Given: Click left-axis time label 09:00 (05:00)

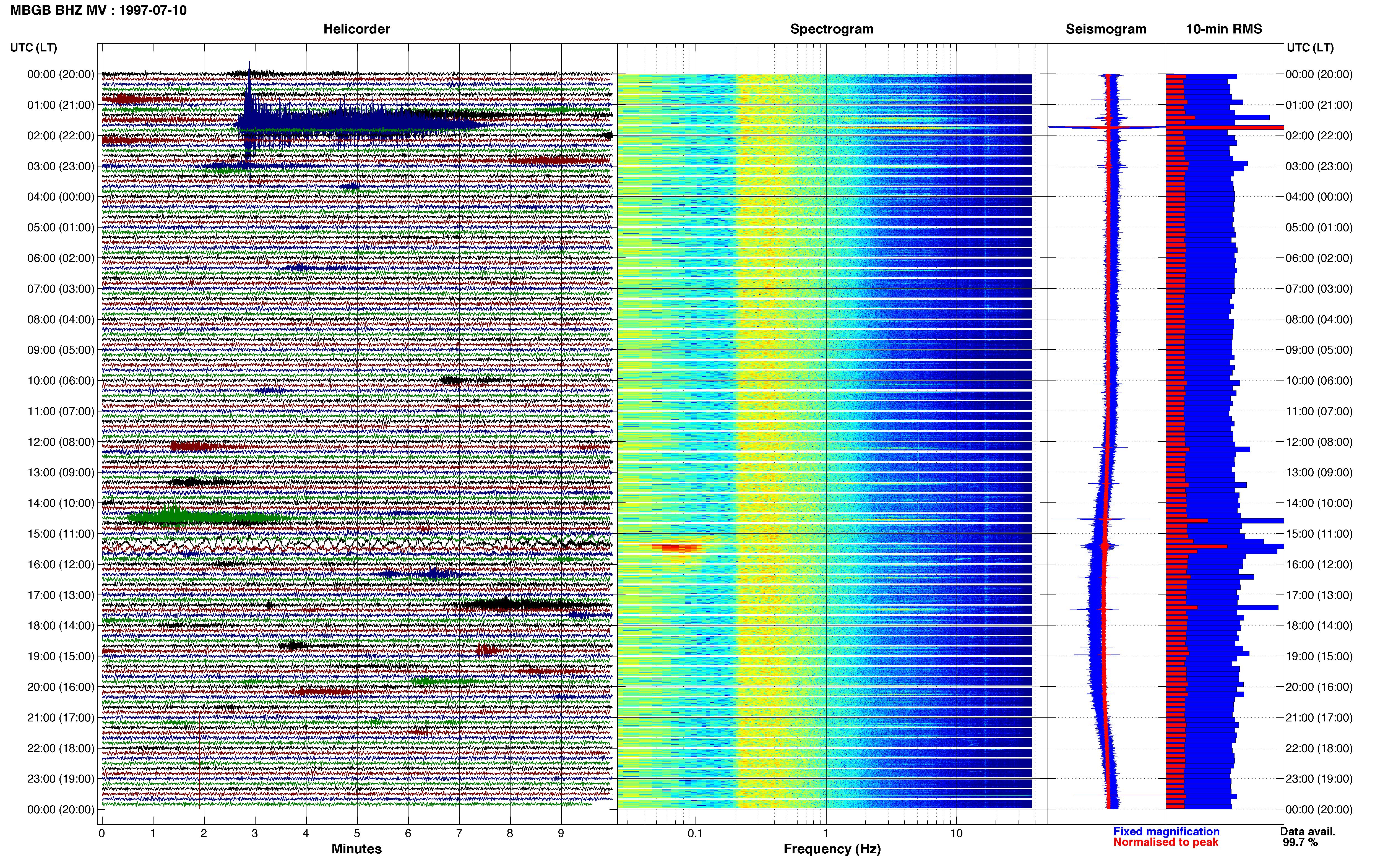Looking at the screenshot, I should (x=61, y=350).
